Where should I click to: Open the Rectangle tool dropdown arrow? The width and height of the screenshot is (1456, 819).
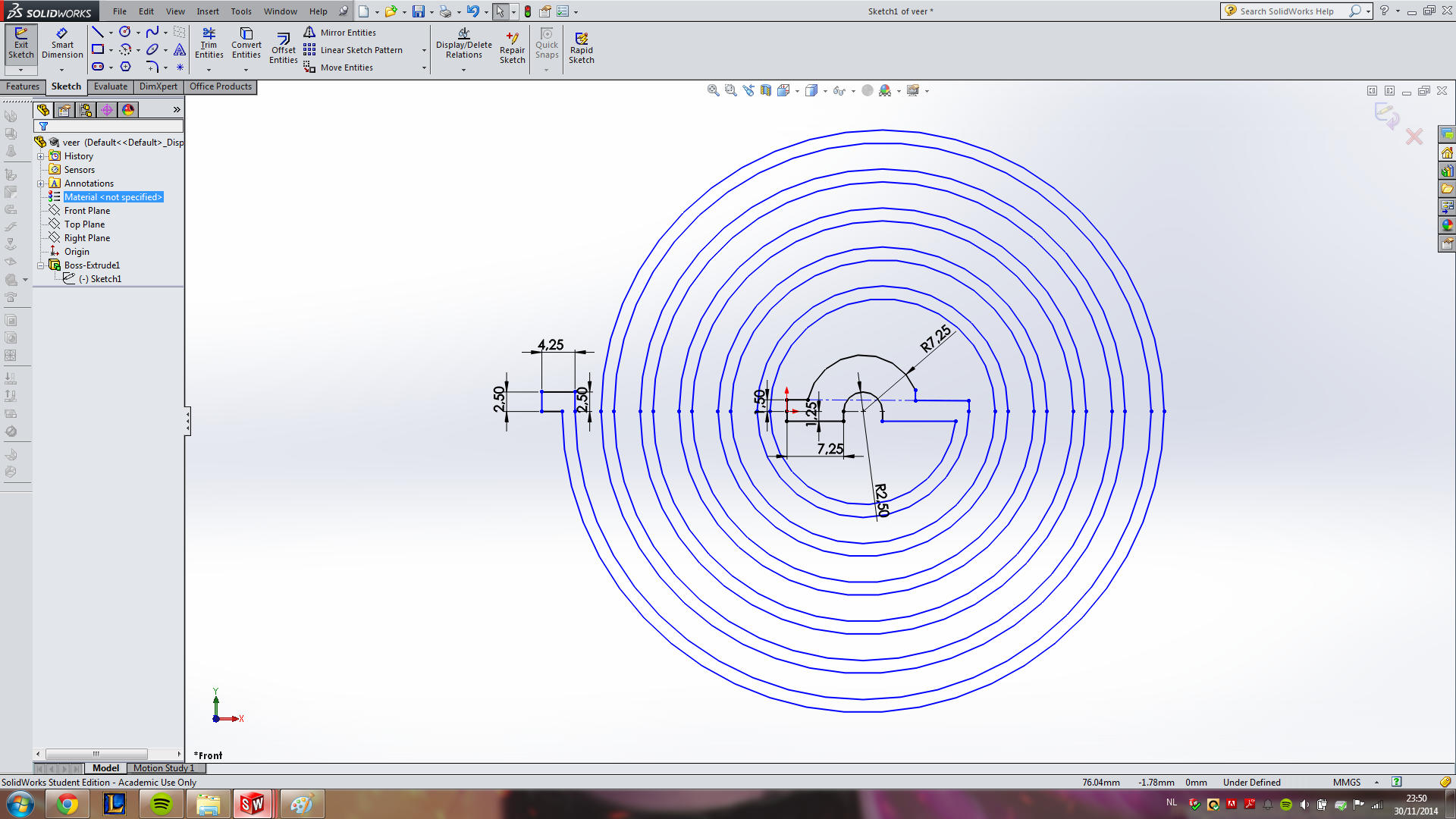coord(111,50)
